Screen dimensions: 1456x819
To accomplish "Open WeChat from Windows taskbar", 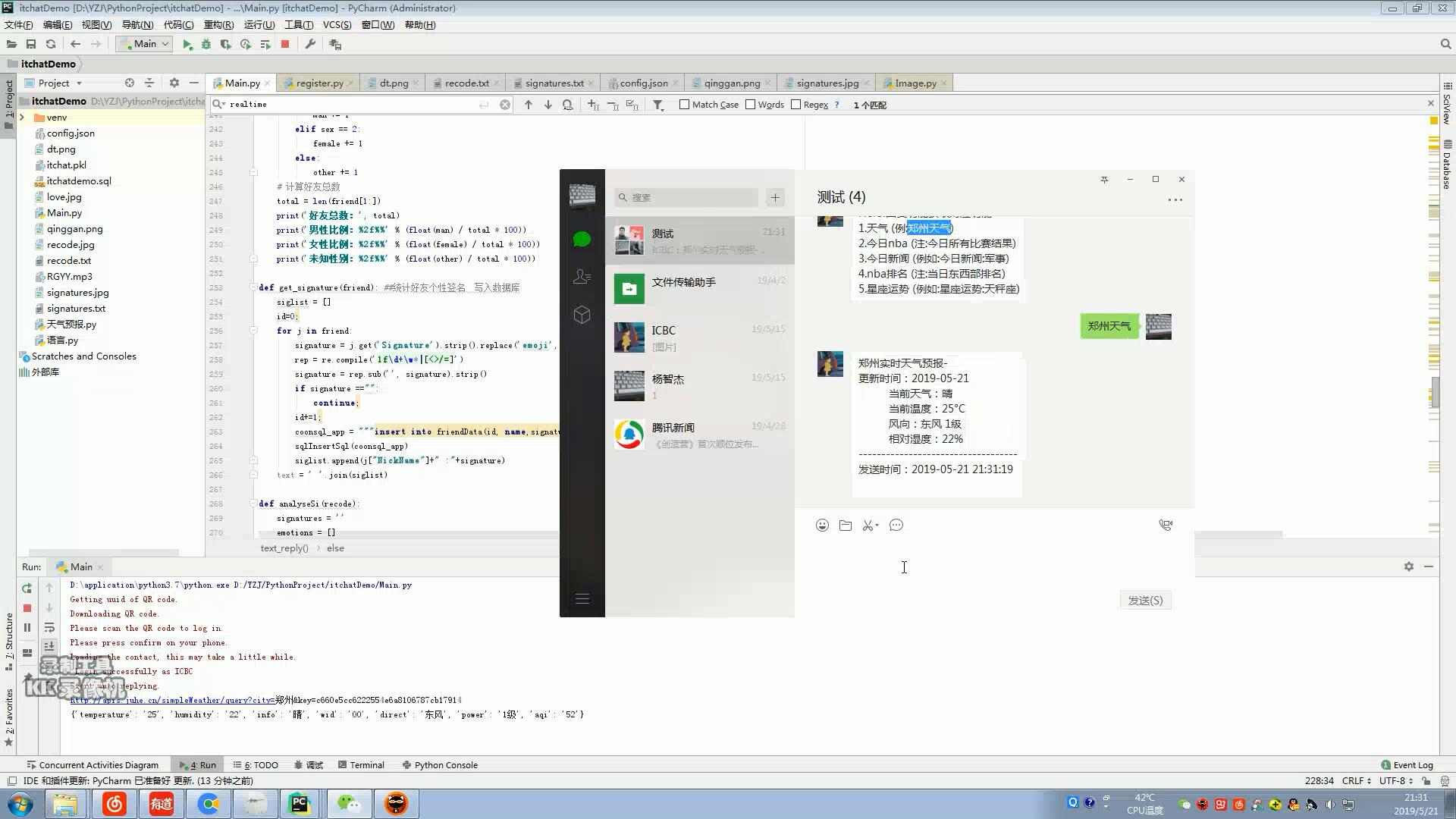I will point(349,803).
